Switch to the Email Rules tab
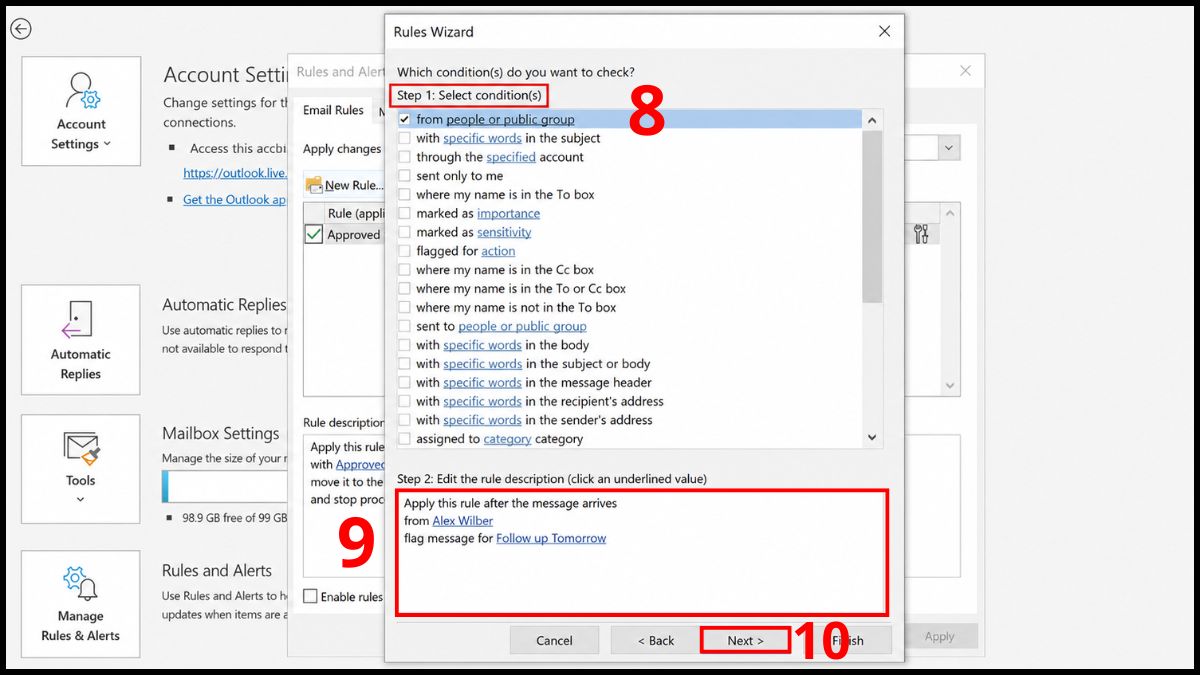This screenshot has height=675, width=1200. point(333,110)
